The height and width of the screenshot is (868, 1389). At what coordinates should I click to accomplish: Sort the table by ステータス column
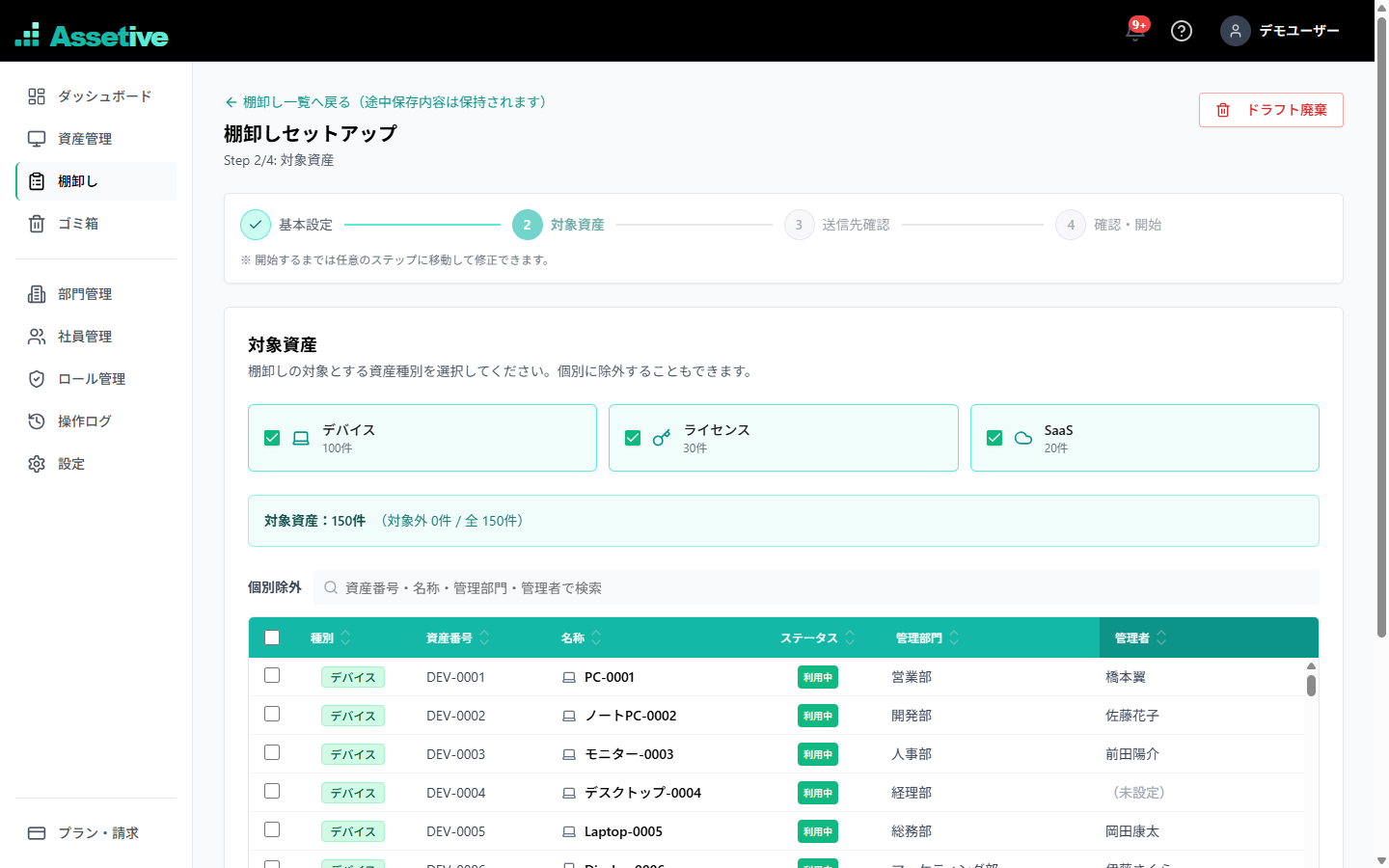coord(818,637)
